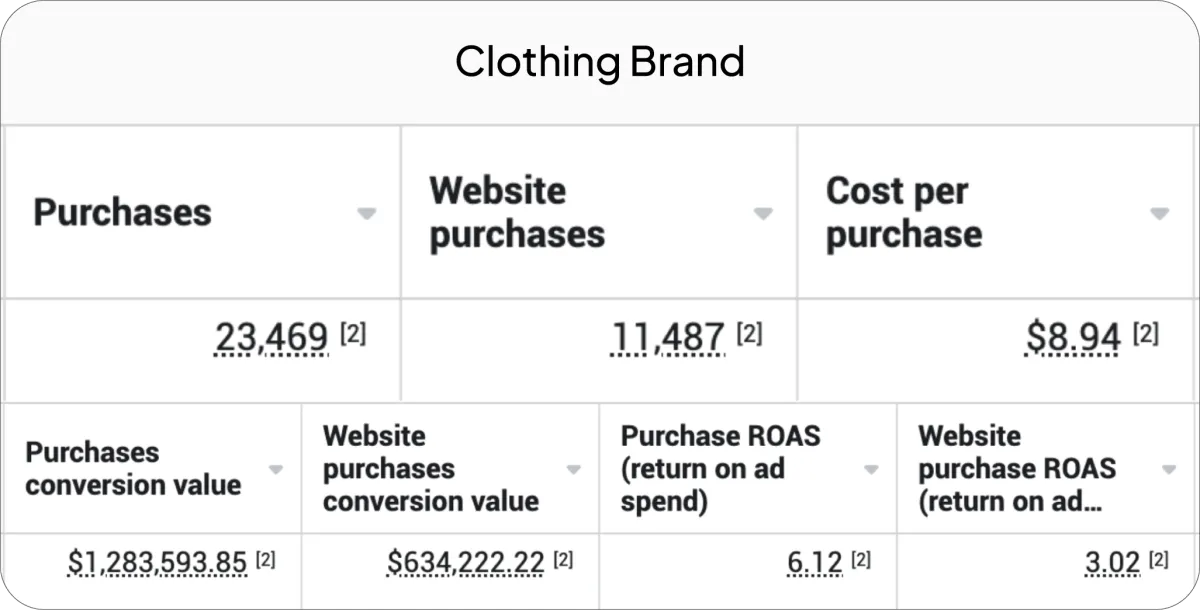Click the $634,222.22 conversion value
This screenshot has width=1200, height=610.
click(x=465, y=563)
